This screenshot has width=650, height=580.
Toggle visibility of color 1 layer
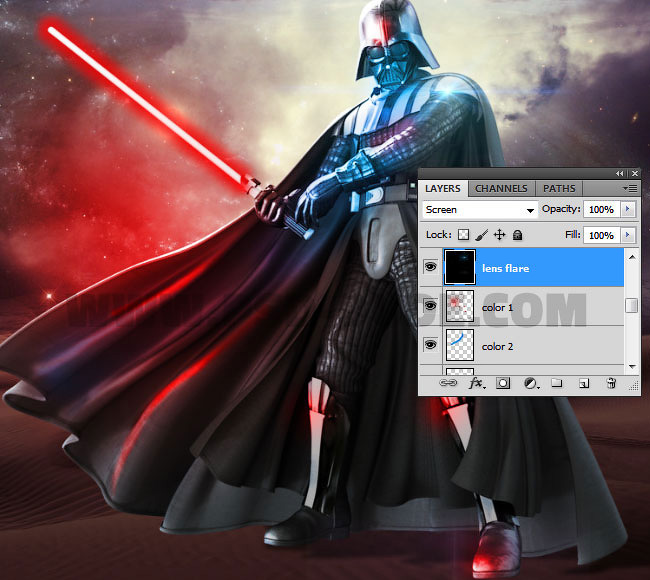pyautogui.click(x=430, y=307)
